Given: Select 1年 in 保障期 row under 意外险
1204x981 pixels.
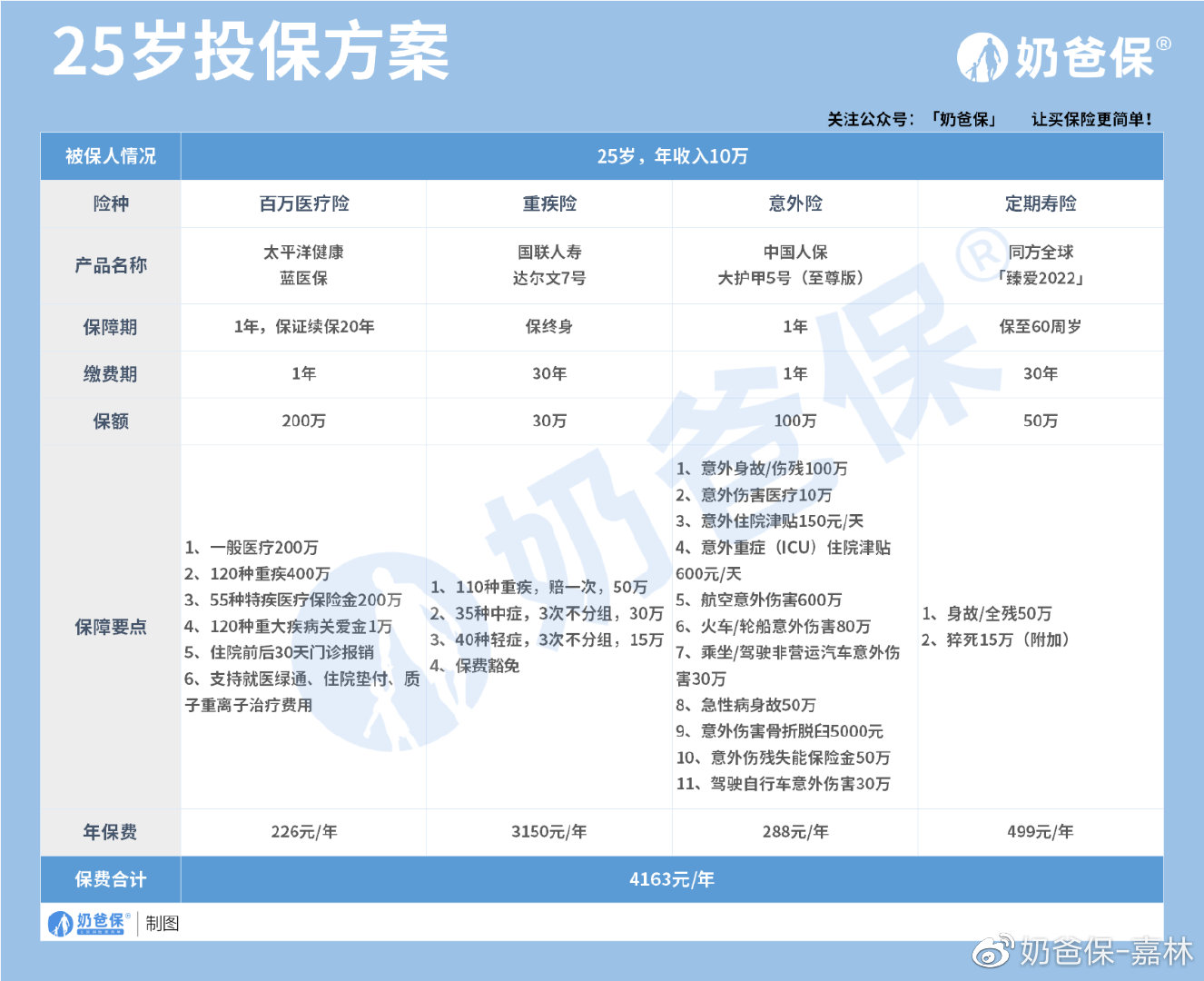Looking at the screenshot, I should [x=795, y=327].
